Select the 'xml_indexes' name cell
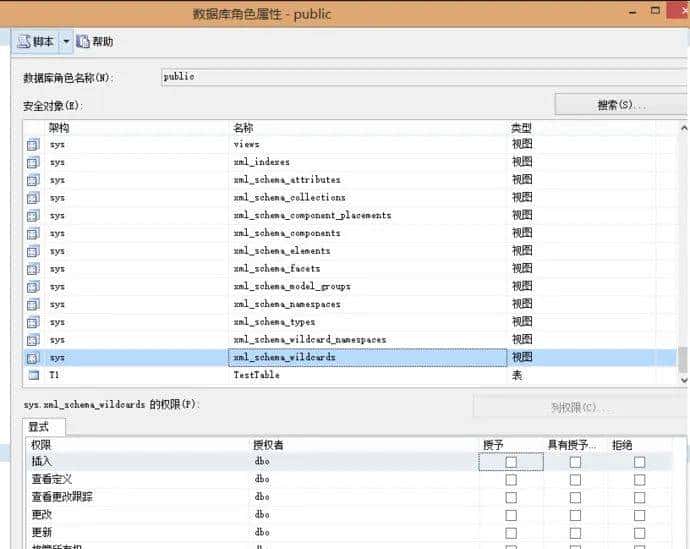Viewport: 690px width, 549px height. coord(261,162)
